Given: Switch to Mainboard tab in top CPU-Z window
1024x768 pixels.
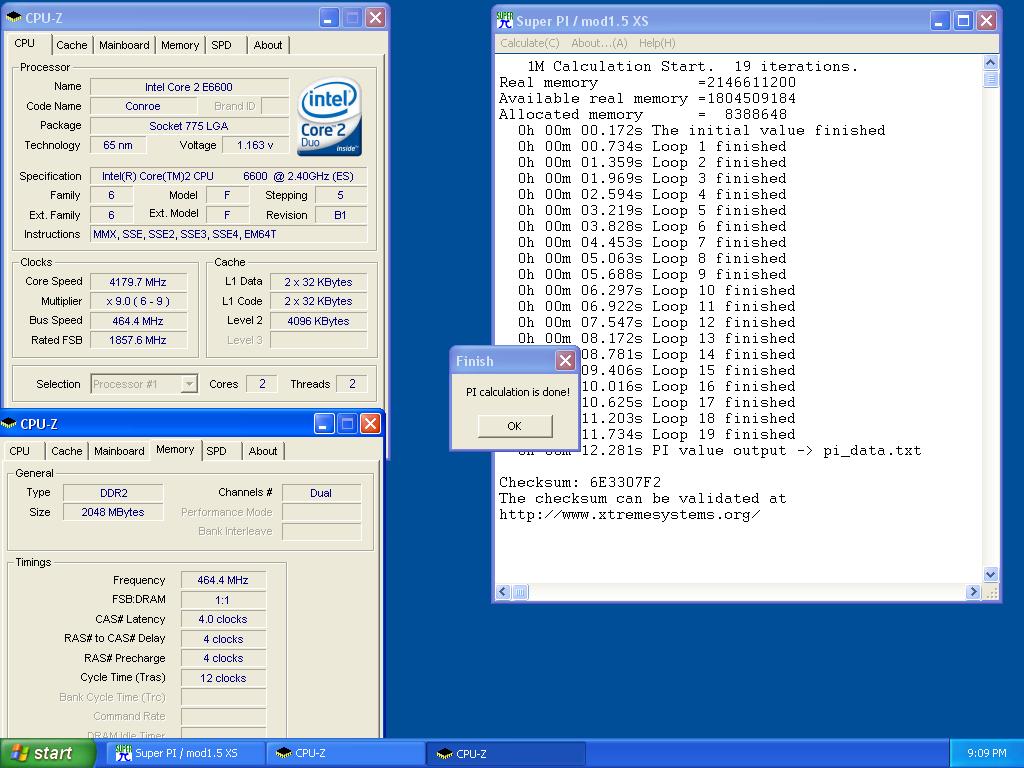Looking at the screenshot, I should point(124,45).
